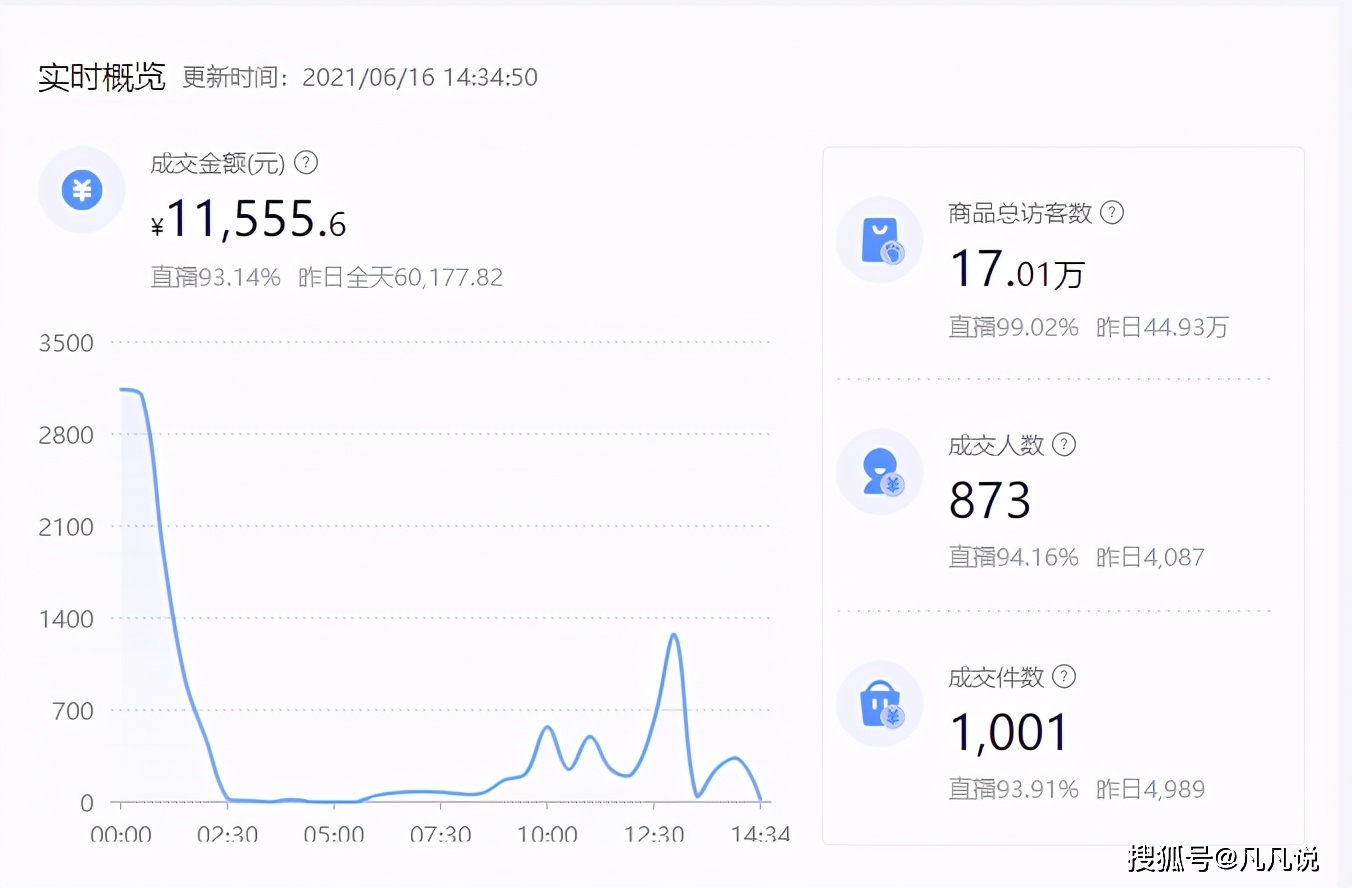
Task: Click the 11,555.6 transaction amount value
Action: click(255, 220)
